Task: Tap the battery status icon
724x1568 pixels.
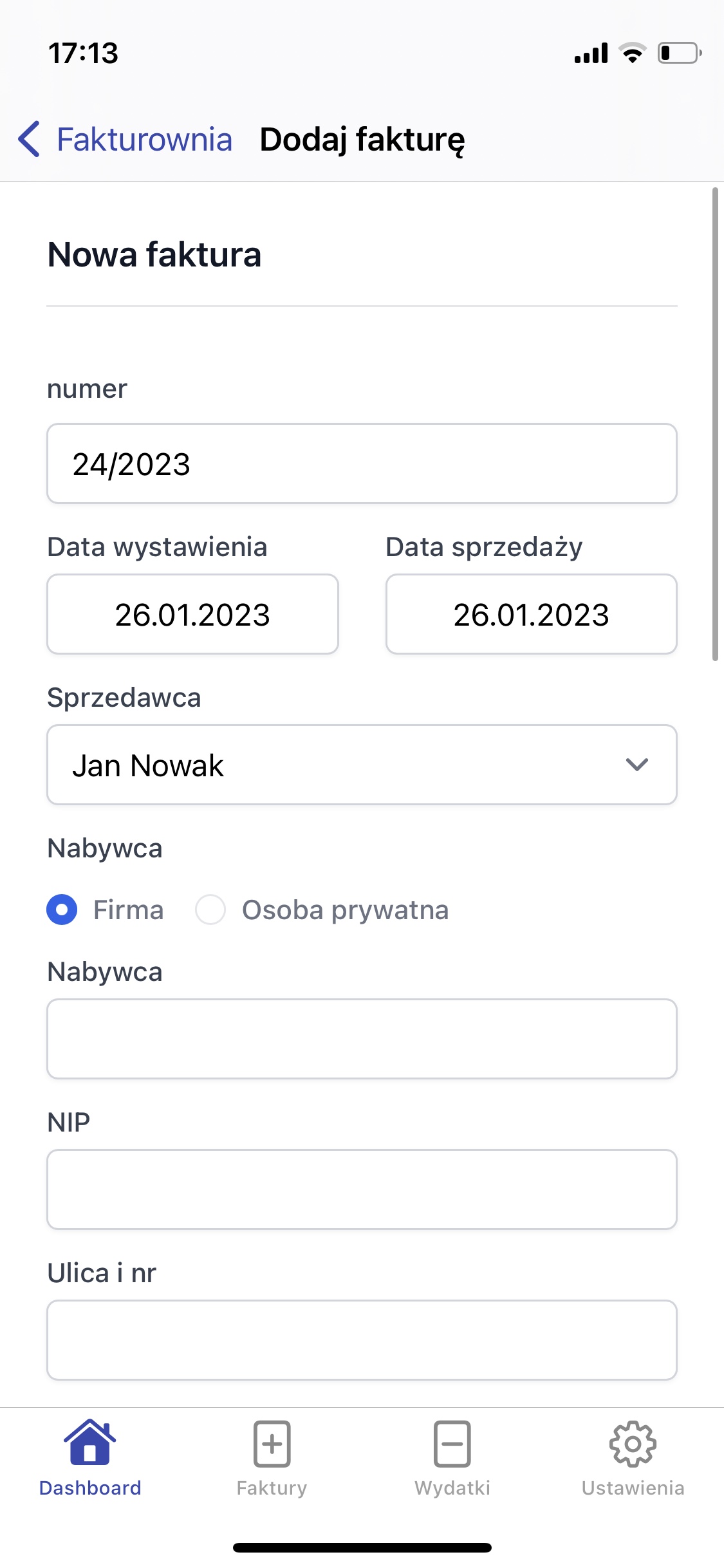Action: [679, 53]
